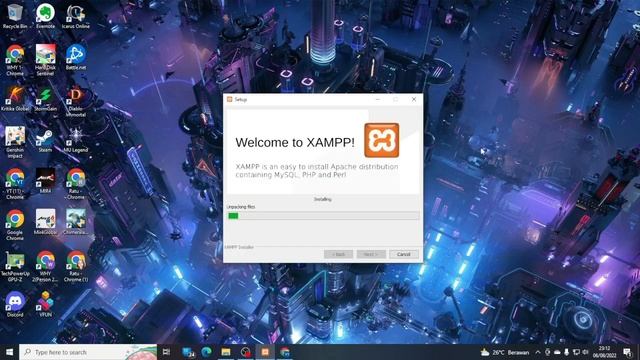Viewport: 640px width, 360px height.
Task: Click the orange XAMPP logo in Setup
Action: 382,140
